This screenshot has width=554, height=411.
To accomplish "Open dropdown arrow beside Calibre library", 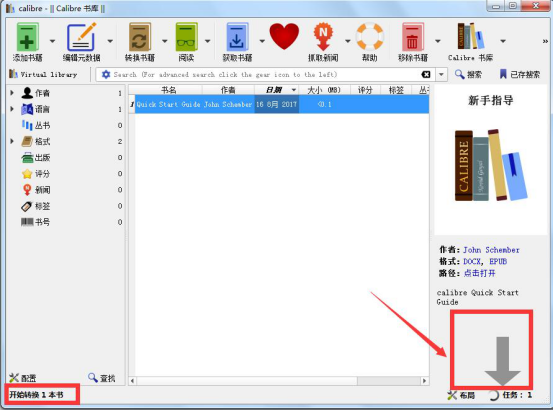I will coord(503,41).
